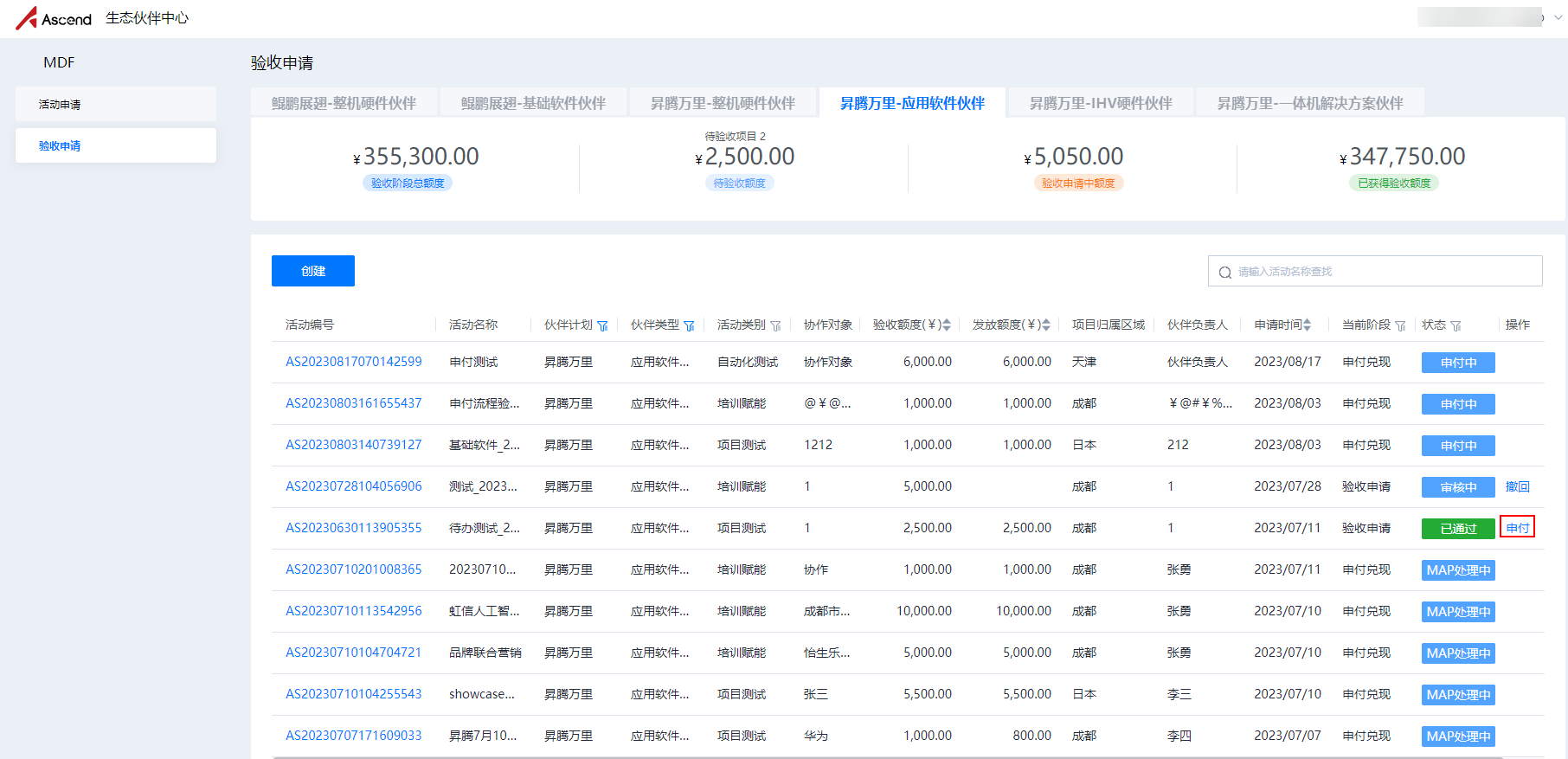Screen dimensions: 1568x759
Task: Click the MDF sidebar heading
Action: 60,62
